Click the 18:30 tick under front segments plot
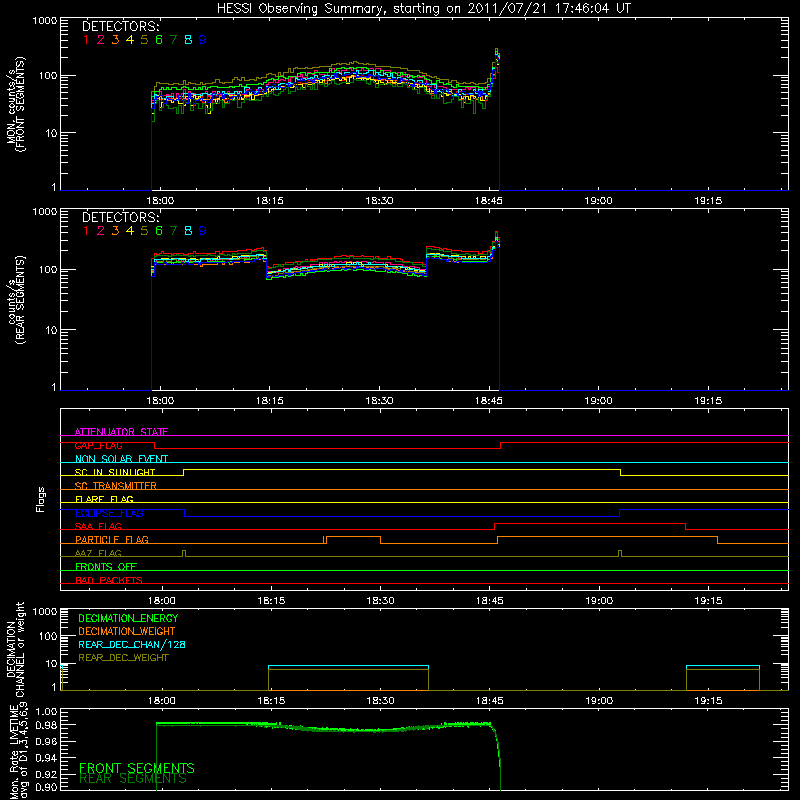 coord(379,201)
